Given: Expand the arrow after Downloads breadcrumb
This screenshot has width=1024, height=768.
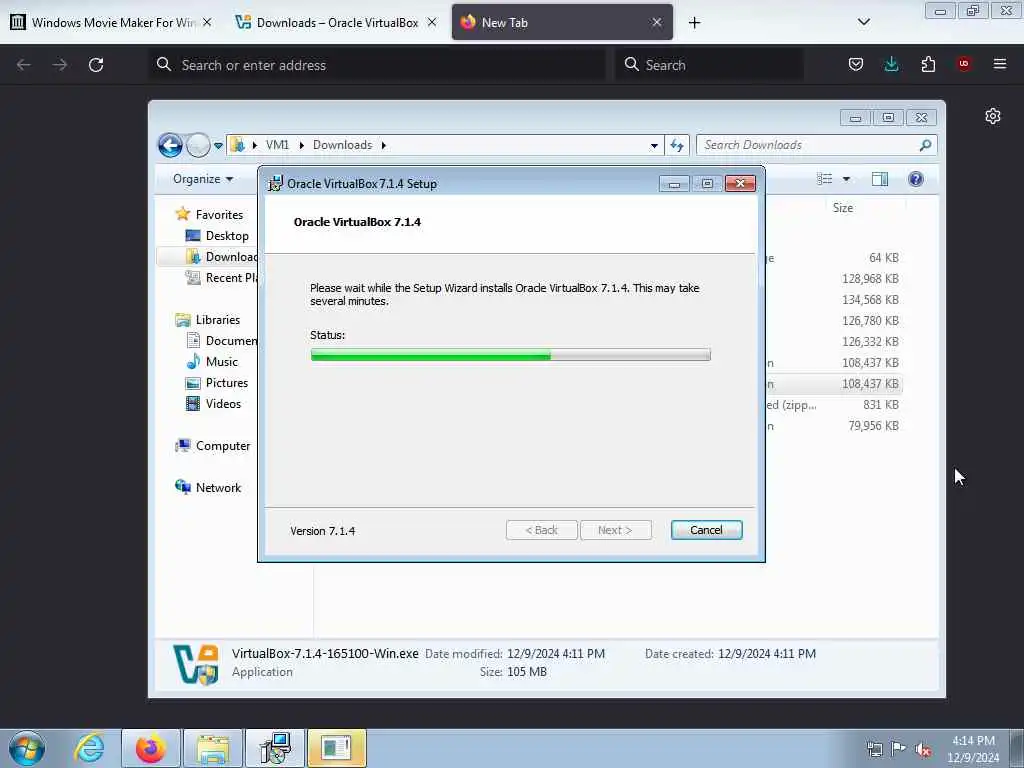Looking at the screenshot, I should 384,145.
